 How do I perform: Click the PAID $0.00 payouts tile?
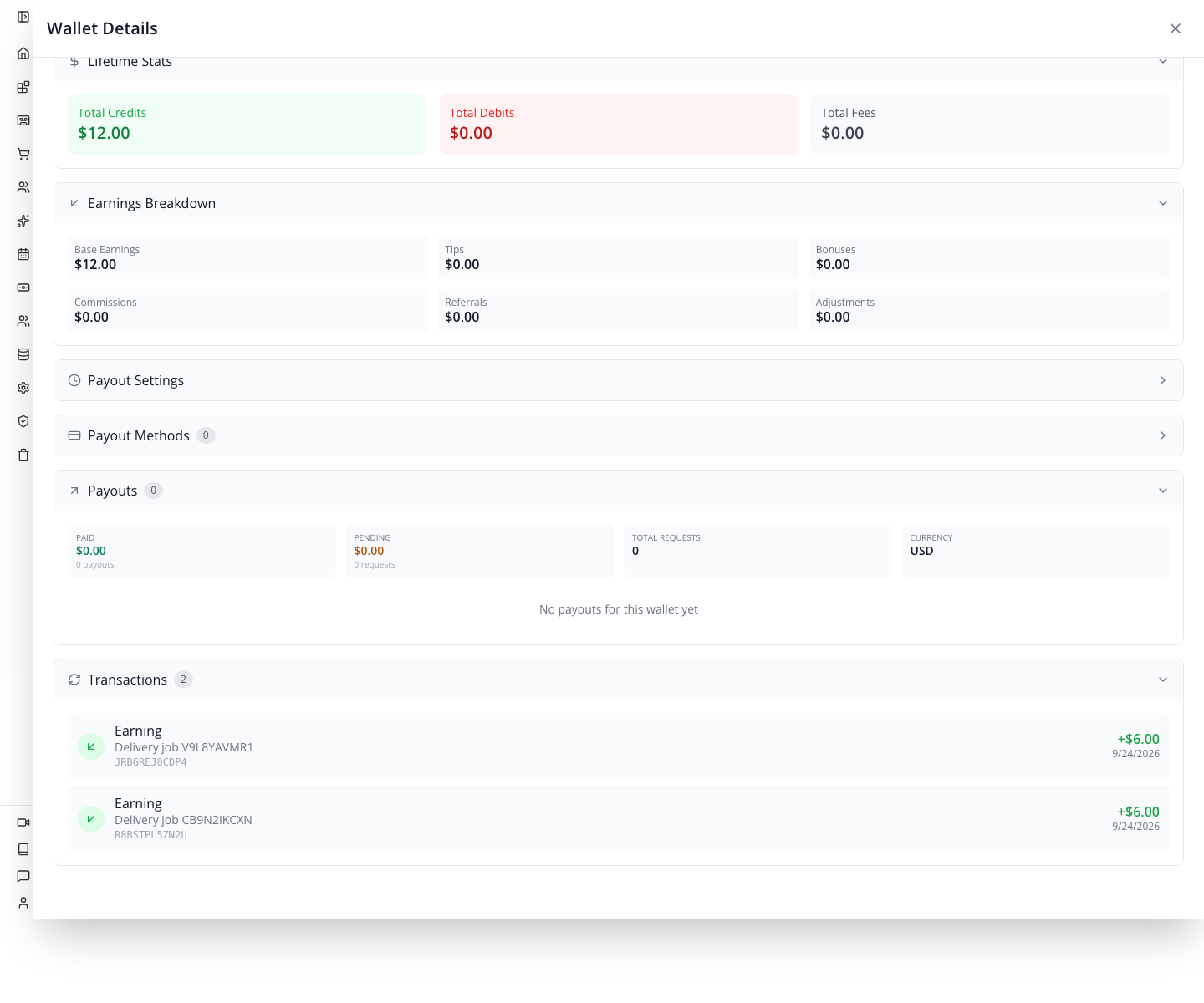202,551
